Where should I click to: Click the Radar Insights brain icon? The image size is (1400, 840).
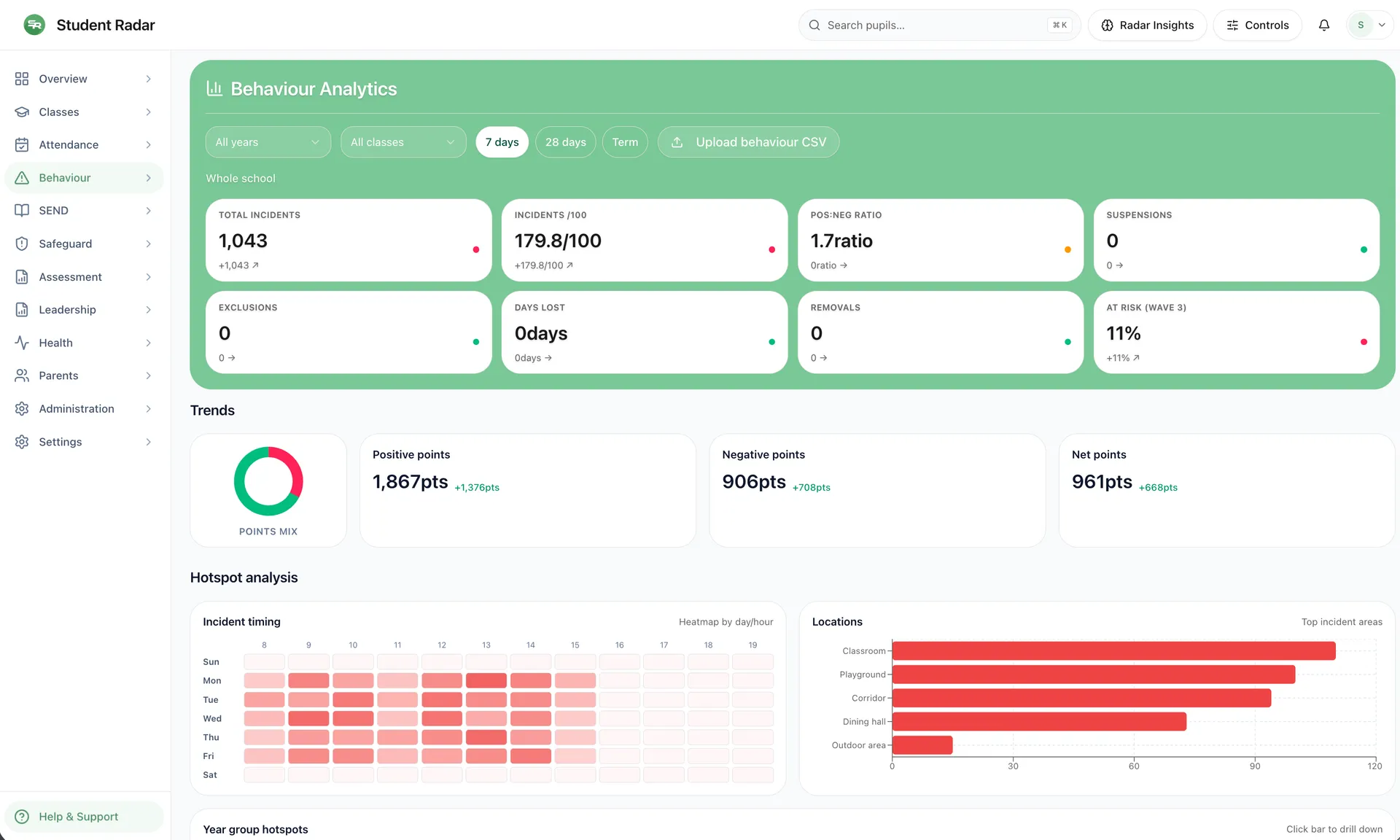coord(1107,25)
